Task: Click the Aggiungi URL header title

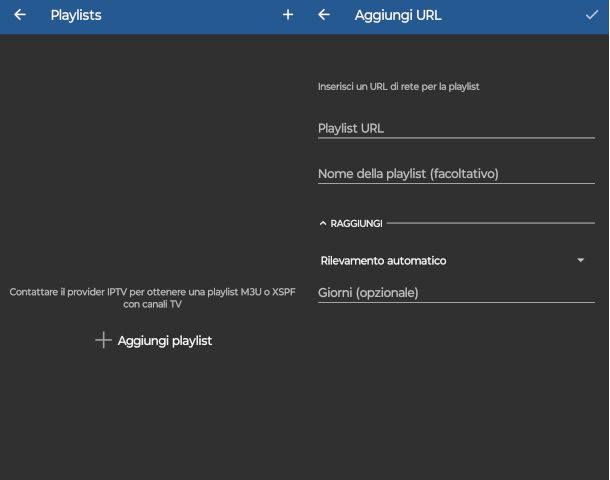Action: (x=398, y=15)
